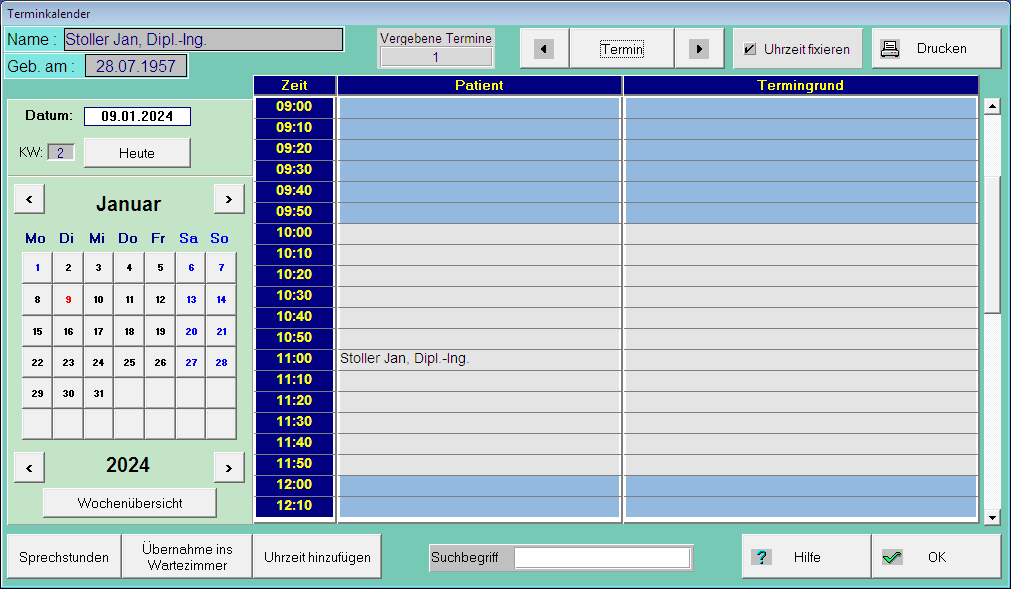Click Uhrzeit hinzufügen button

[317, 557]
